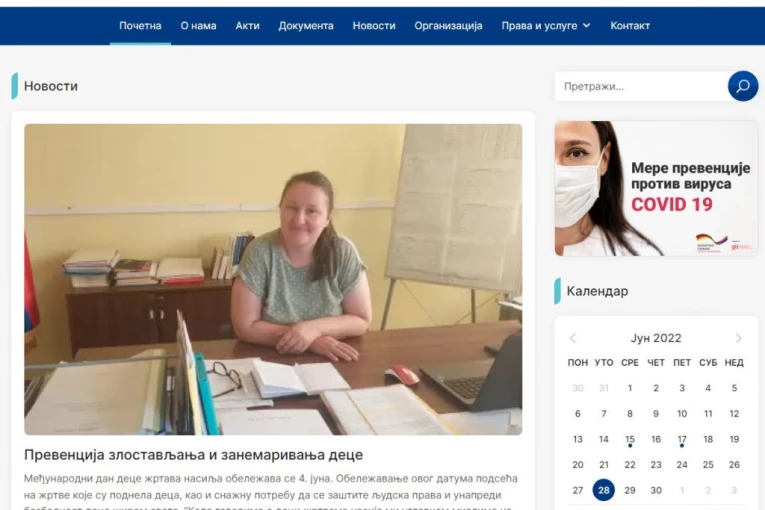765x510 pixels.
Task: Select highlighted date 28 in calendar
Action: click(603, 490)
